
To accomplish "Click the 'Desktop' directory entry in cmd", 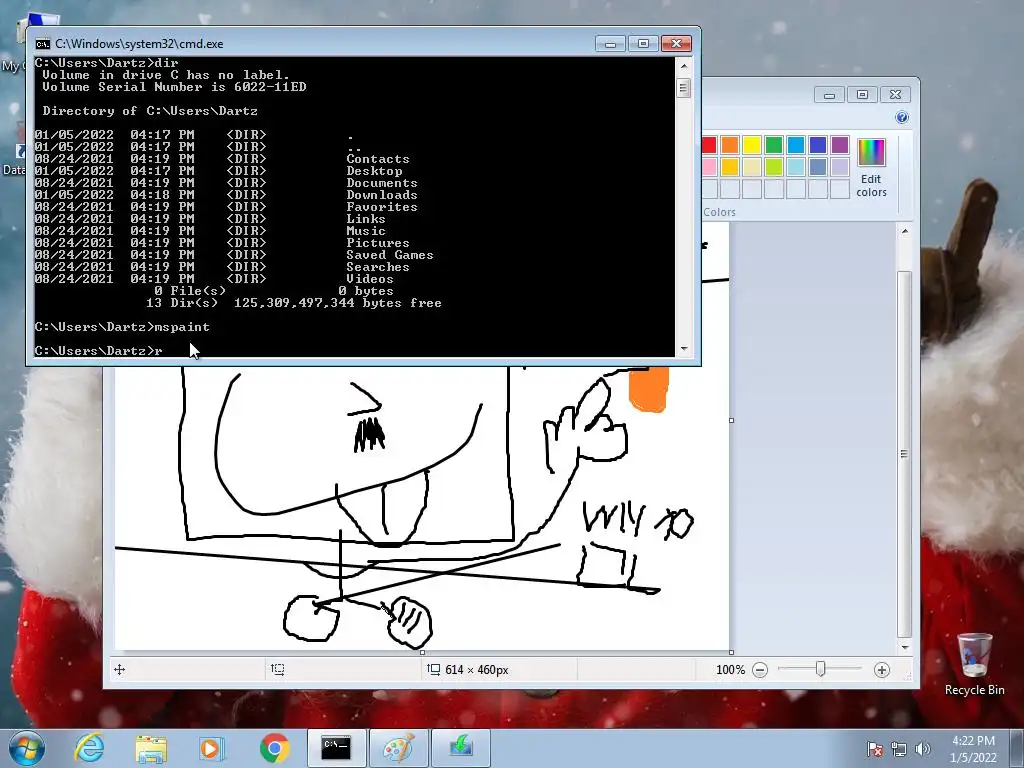I will coord(374,171).
